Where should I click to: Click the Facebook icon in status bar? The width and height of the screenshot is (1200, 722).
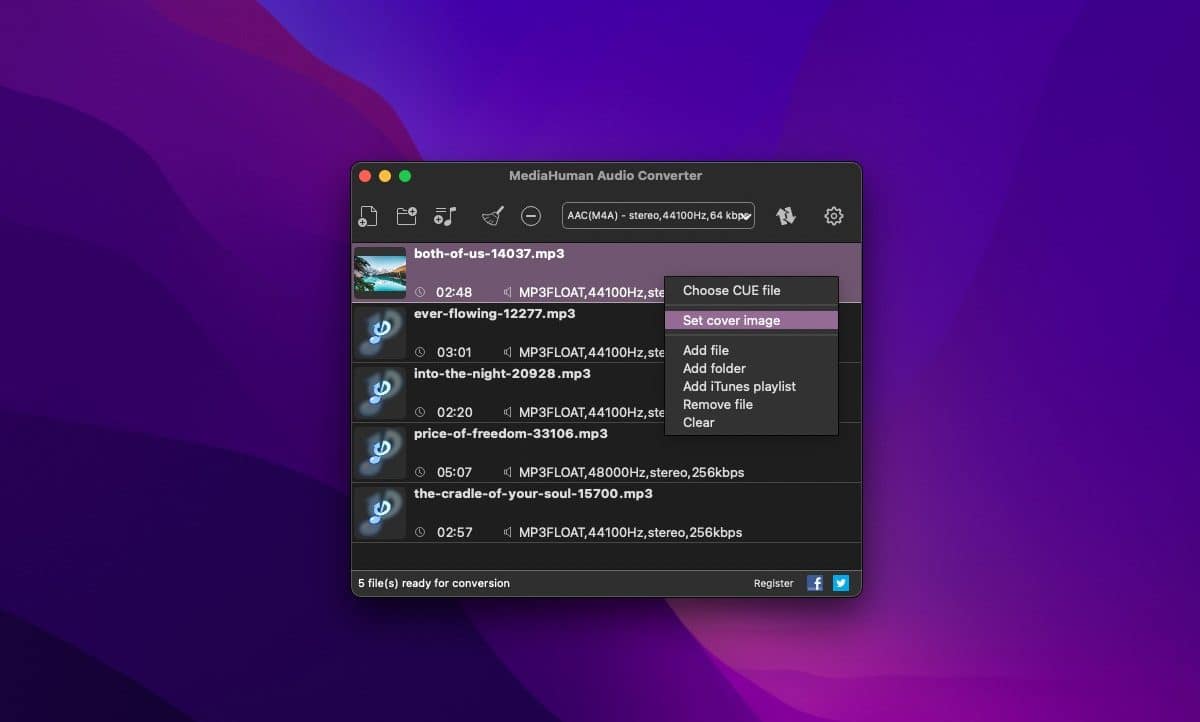tap(815, 583)
